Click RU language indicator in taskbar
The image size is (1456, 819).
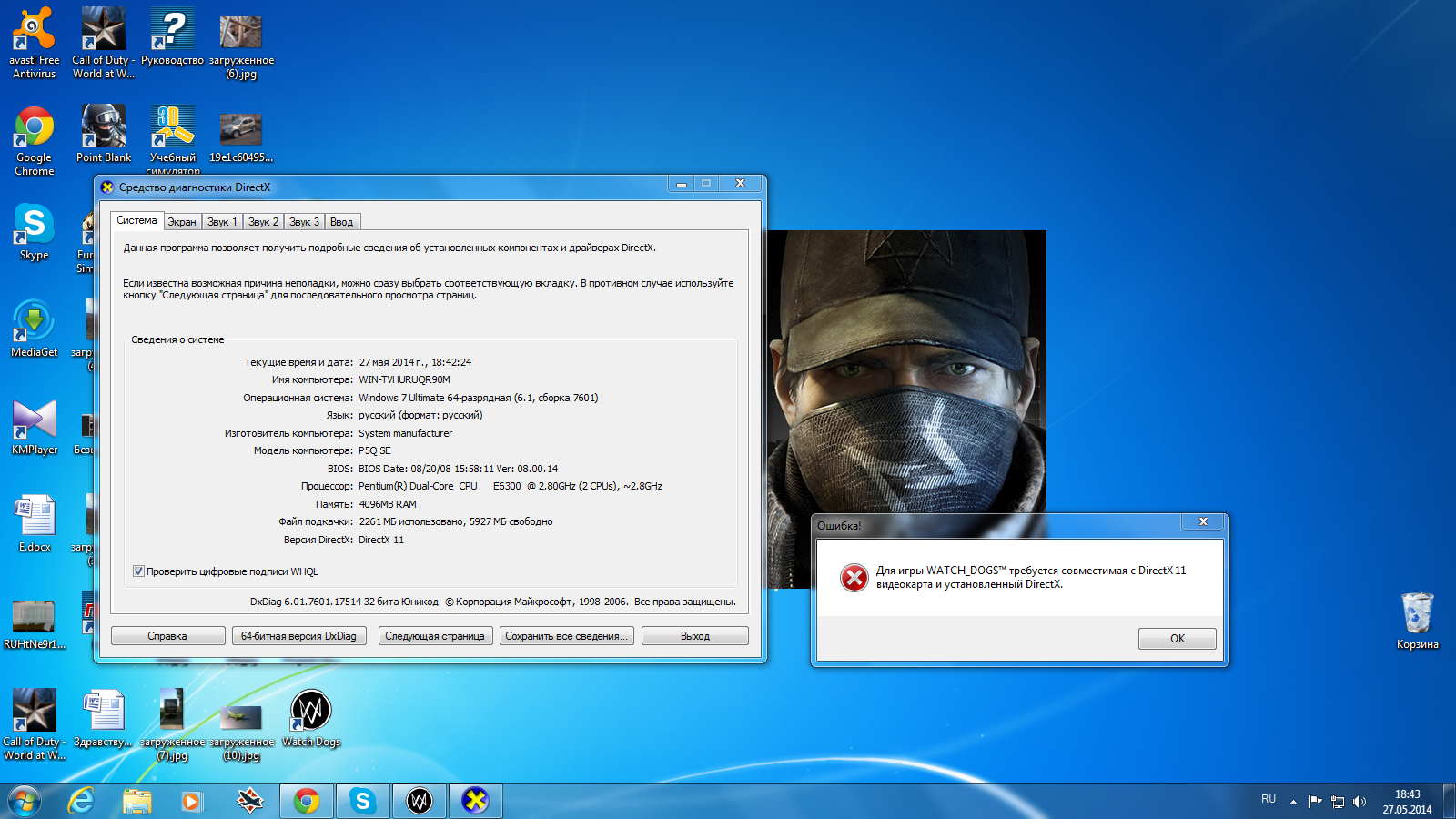pyautogui.click(x=1269, y=799)
